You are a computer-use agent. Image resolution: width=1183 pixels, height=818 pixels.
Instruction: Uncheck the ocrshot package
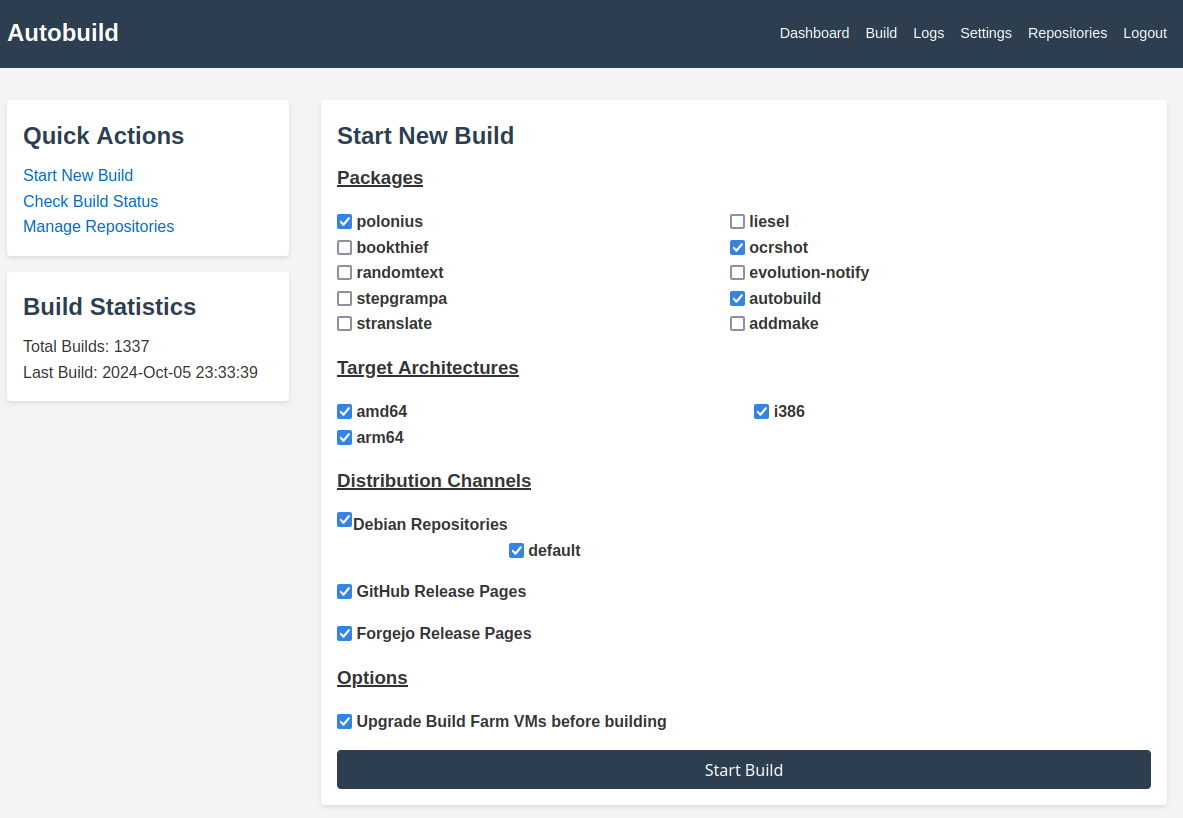tap(737, 248)
